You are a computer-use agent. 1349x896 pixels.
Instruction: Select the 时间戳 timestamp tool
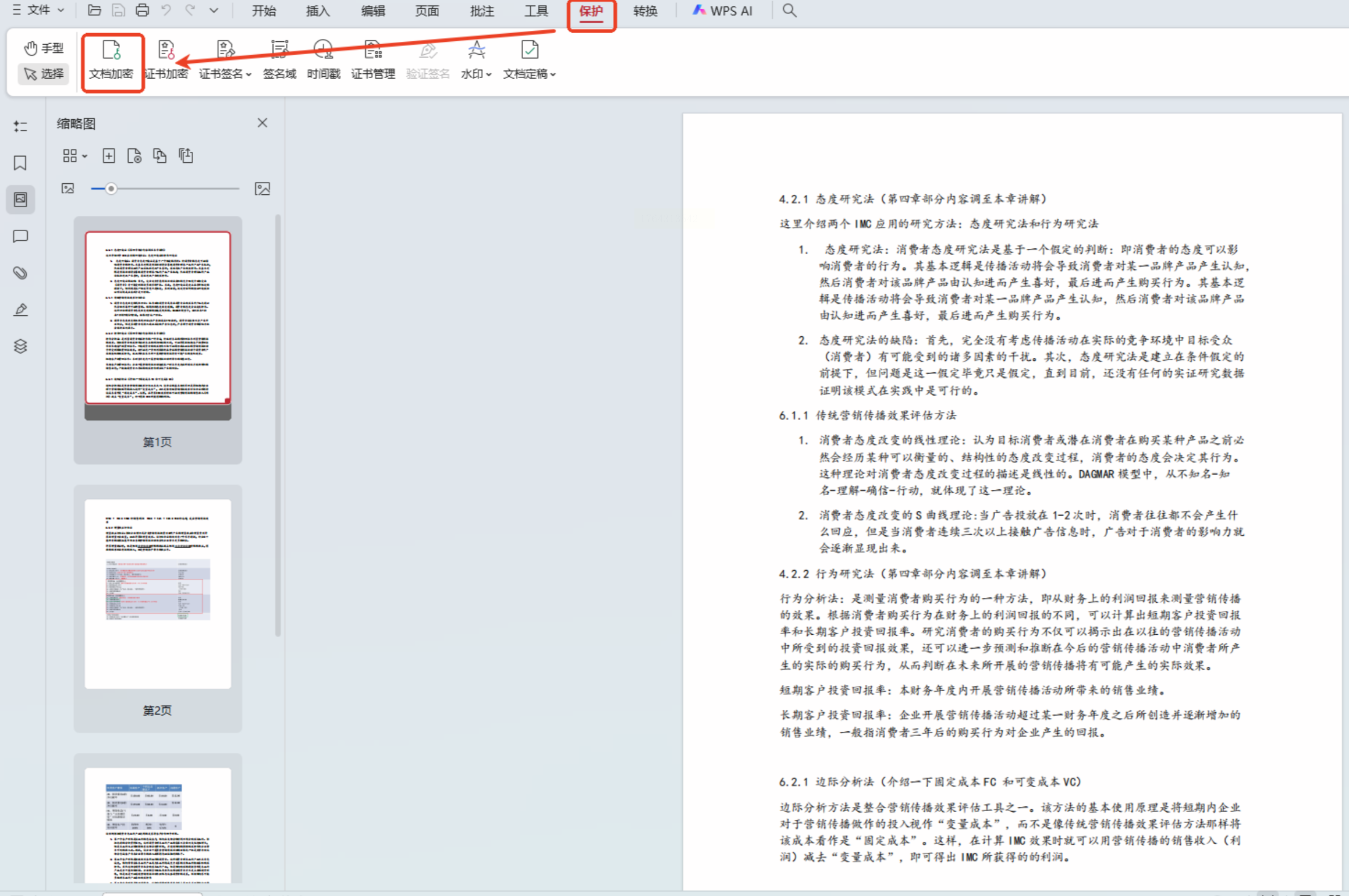click(323, 51)
